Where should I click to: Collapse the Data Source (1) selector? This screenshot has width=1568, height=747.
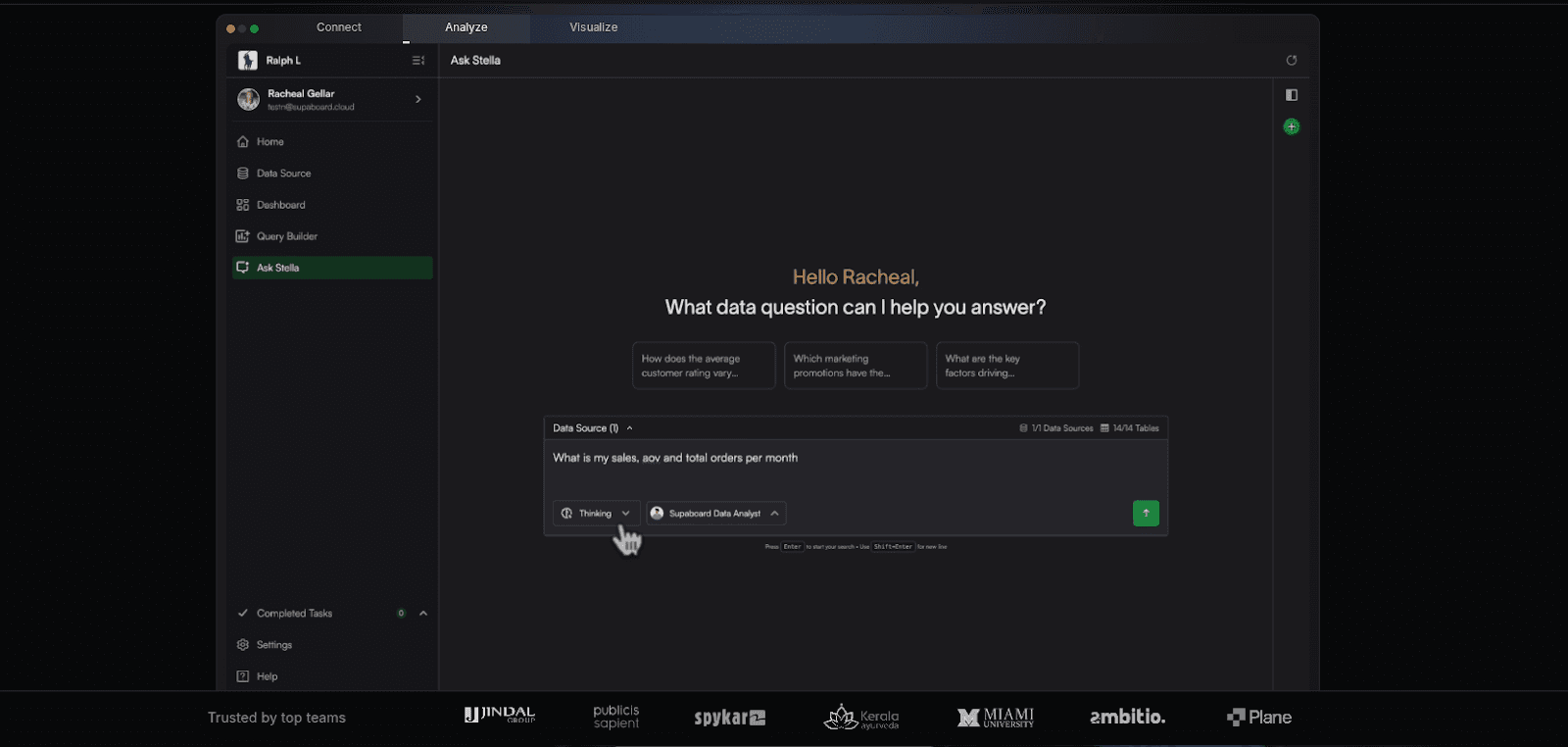pyautogui.click(x=593, y=428)
